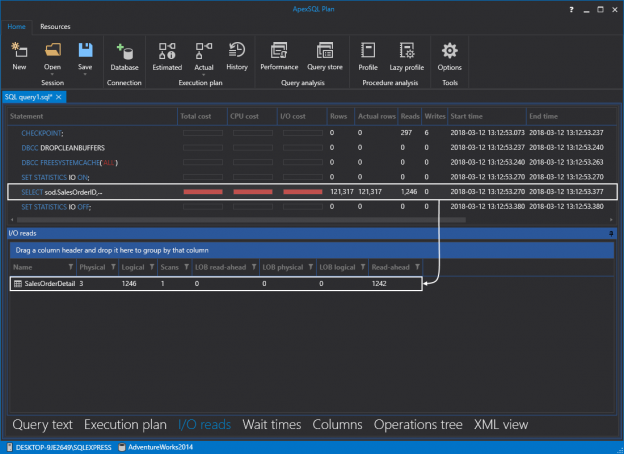This screenshot has width=624, height=454.
Task: Sort by the I/O cost header
Action: [302, 117]
